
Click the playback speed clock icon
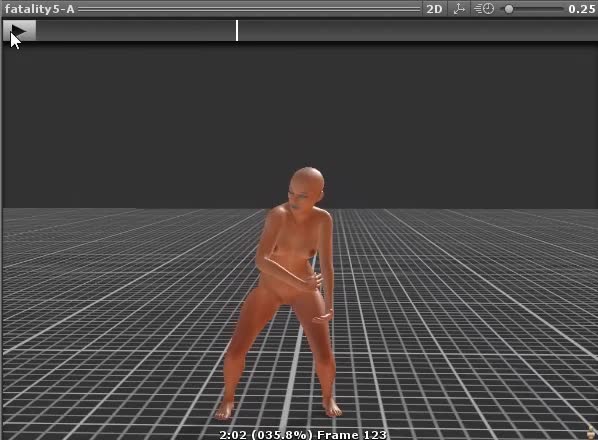click(x=484, y=9)
